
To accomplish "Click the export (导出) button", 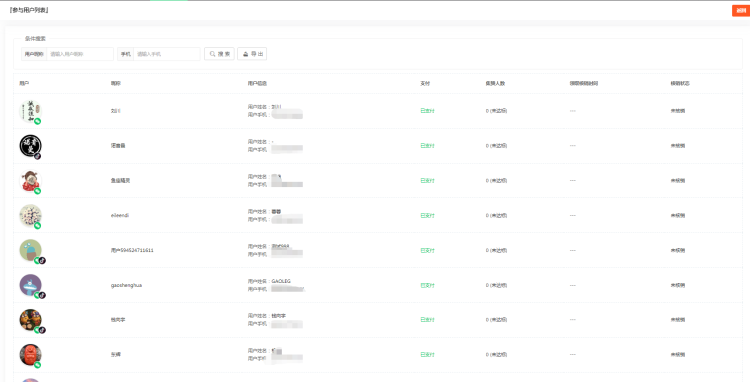I will (252, 54).
